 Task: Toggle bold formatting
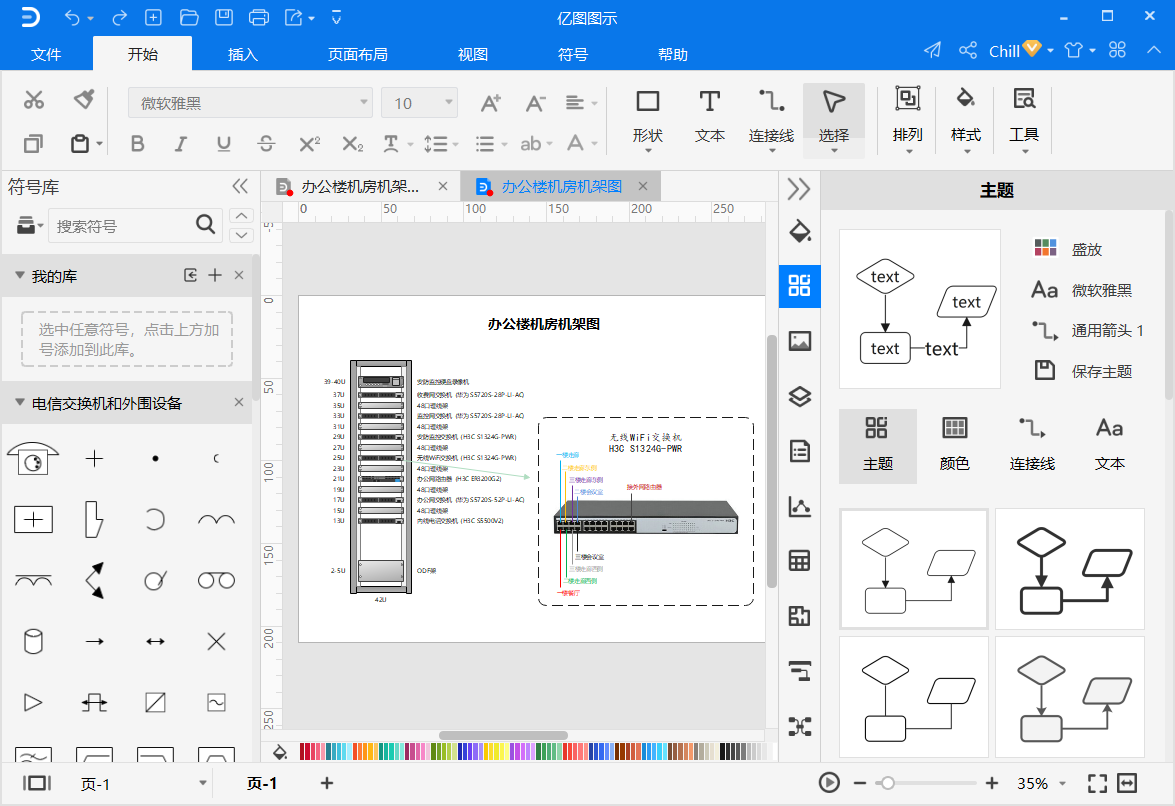point(138,144)
